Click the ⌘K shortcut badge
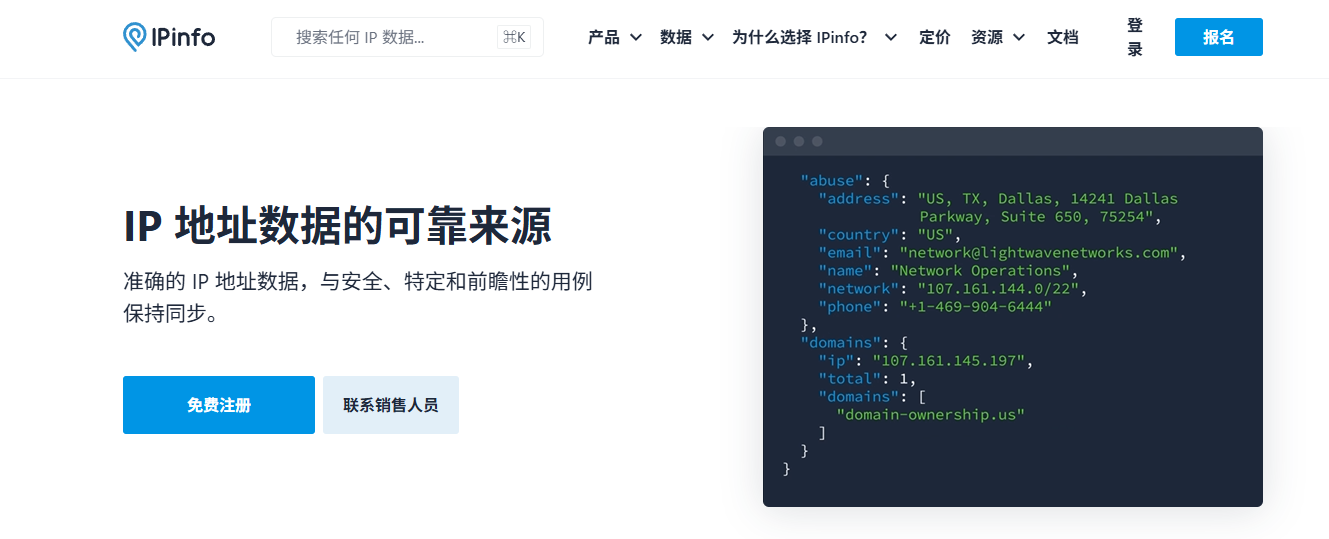Image resolution: width=1329 pixels, height=539 pixels. (x=514, y=37)
